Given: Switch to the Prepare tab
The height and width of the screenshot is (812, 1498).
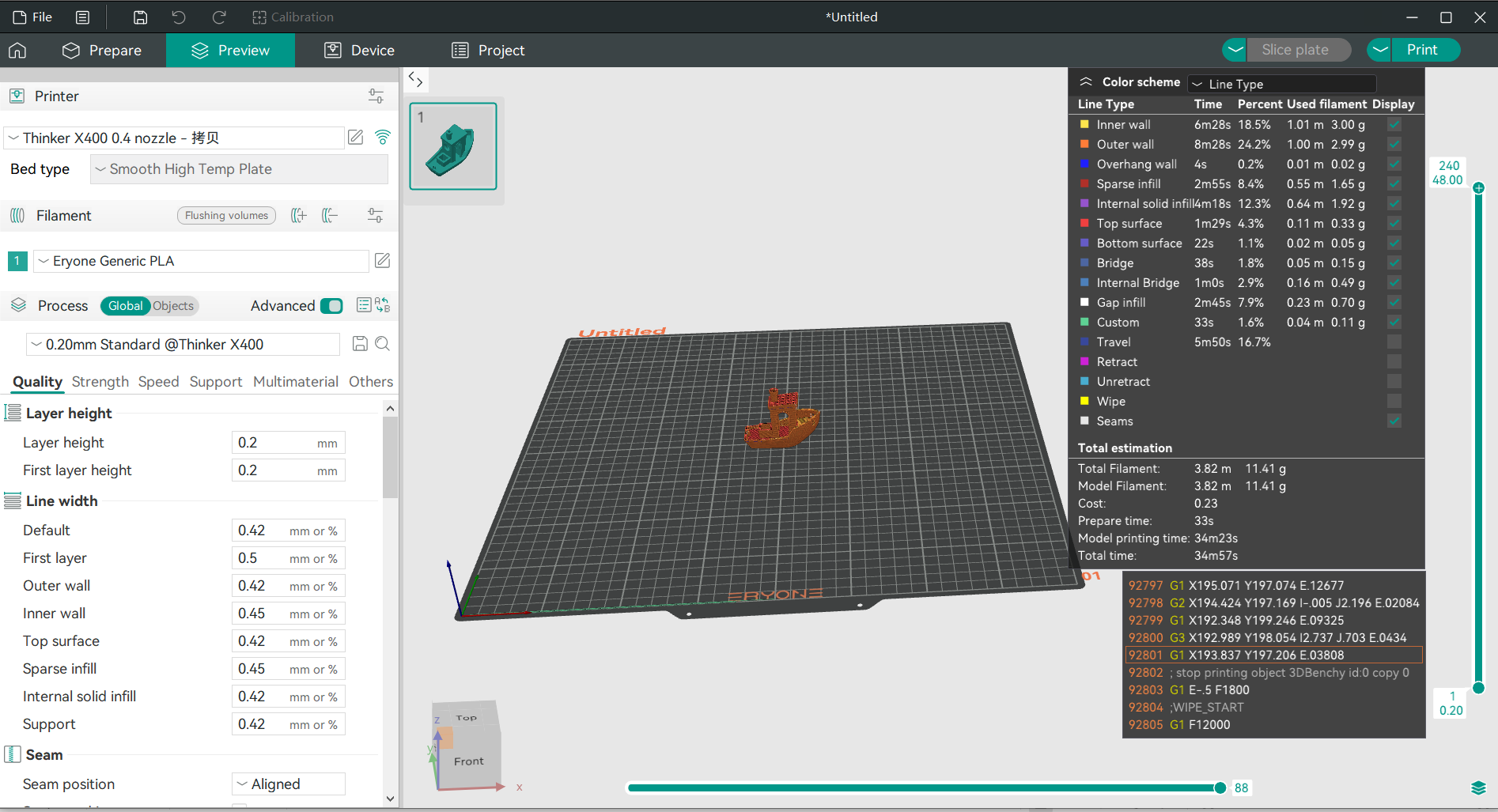Looking at the screenshot, I should [102, 51].
